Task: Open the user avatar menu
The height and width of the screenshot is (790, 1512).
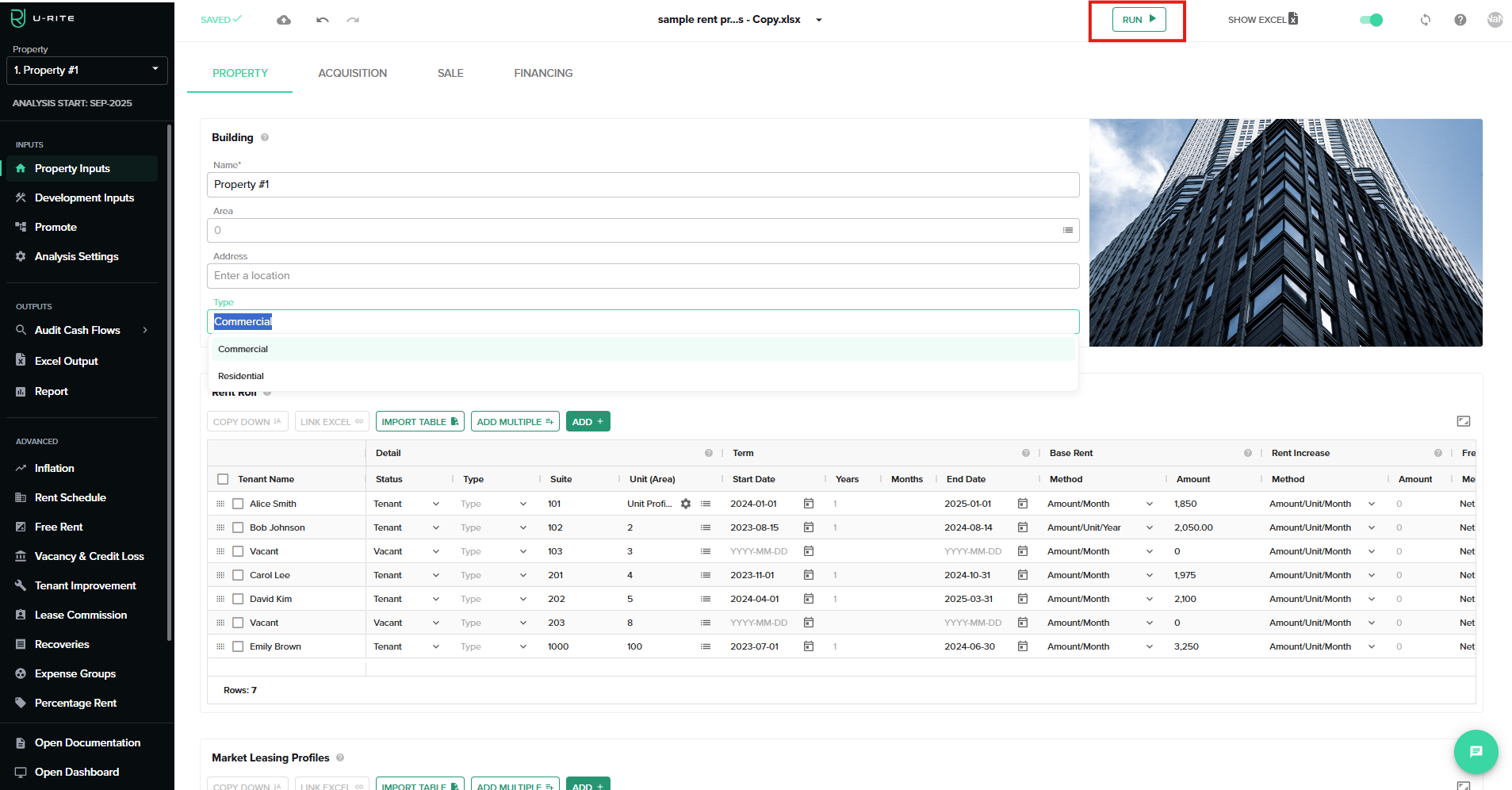Action: tap(1495, 20)
